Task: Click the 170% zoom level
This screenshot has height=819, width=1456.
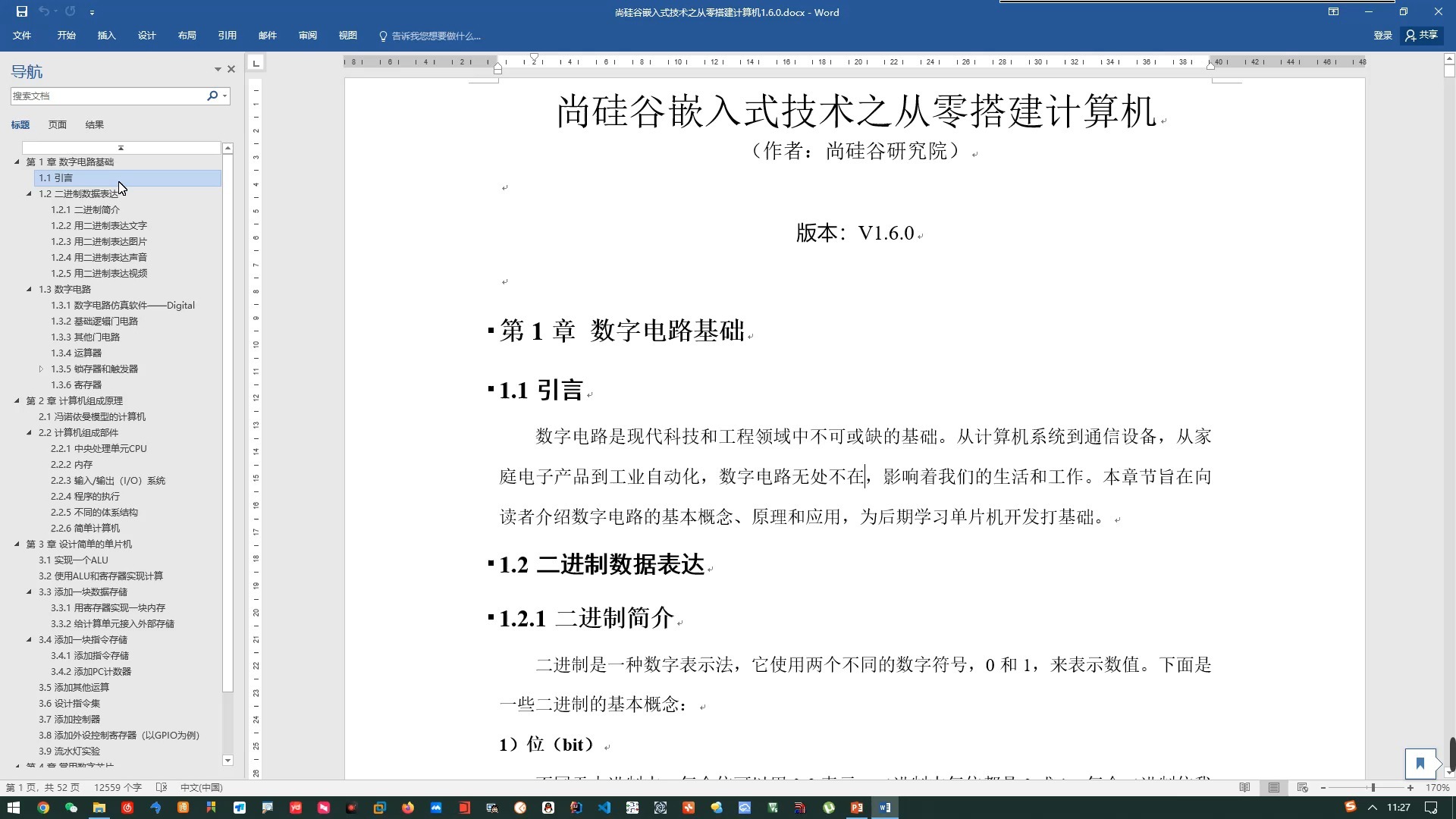Action: coord(1438,788)
